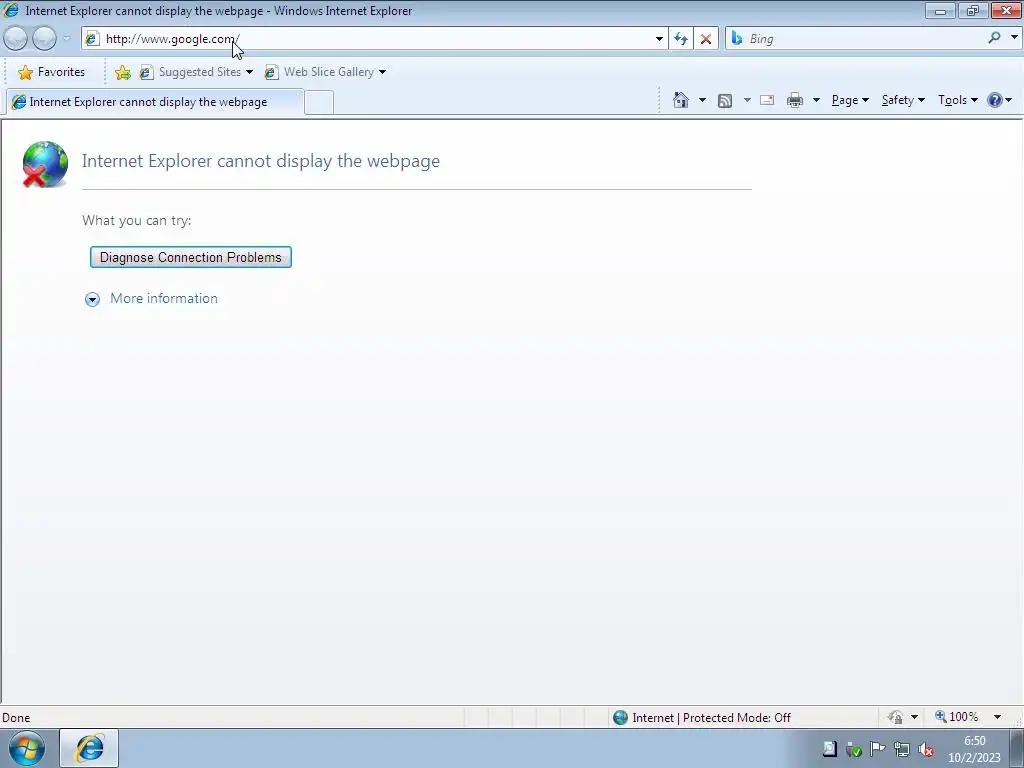Expand the address bar history dropdown
This screenshot has height=768, width=1024.
point(659,39)
